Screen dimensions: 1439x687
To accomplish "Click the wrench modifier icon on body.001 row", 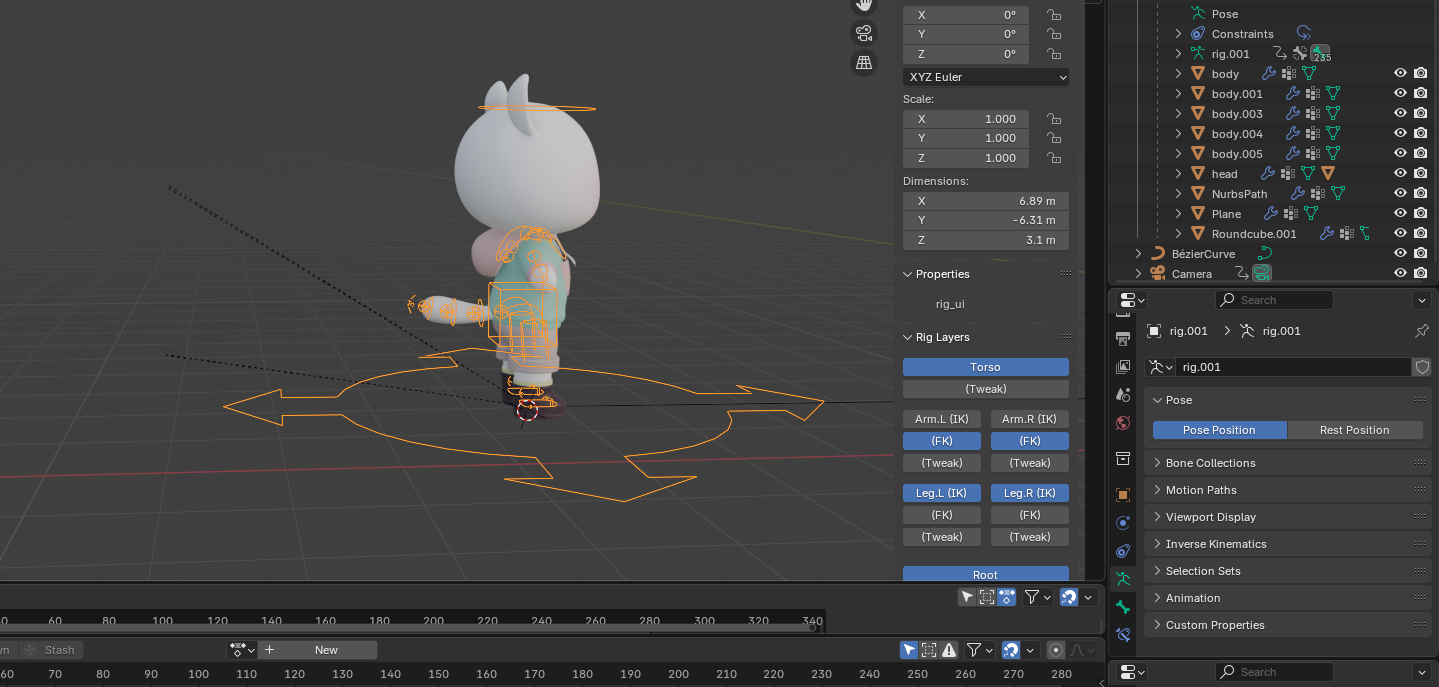I will click(1291, 94).
